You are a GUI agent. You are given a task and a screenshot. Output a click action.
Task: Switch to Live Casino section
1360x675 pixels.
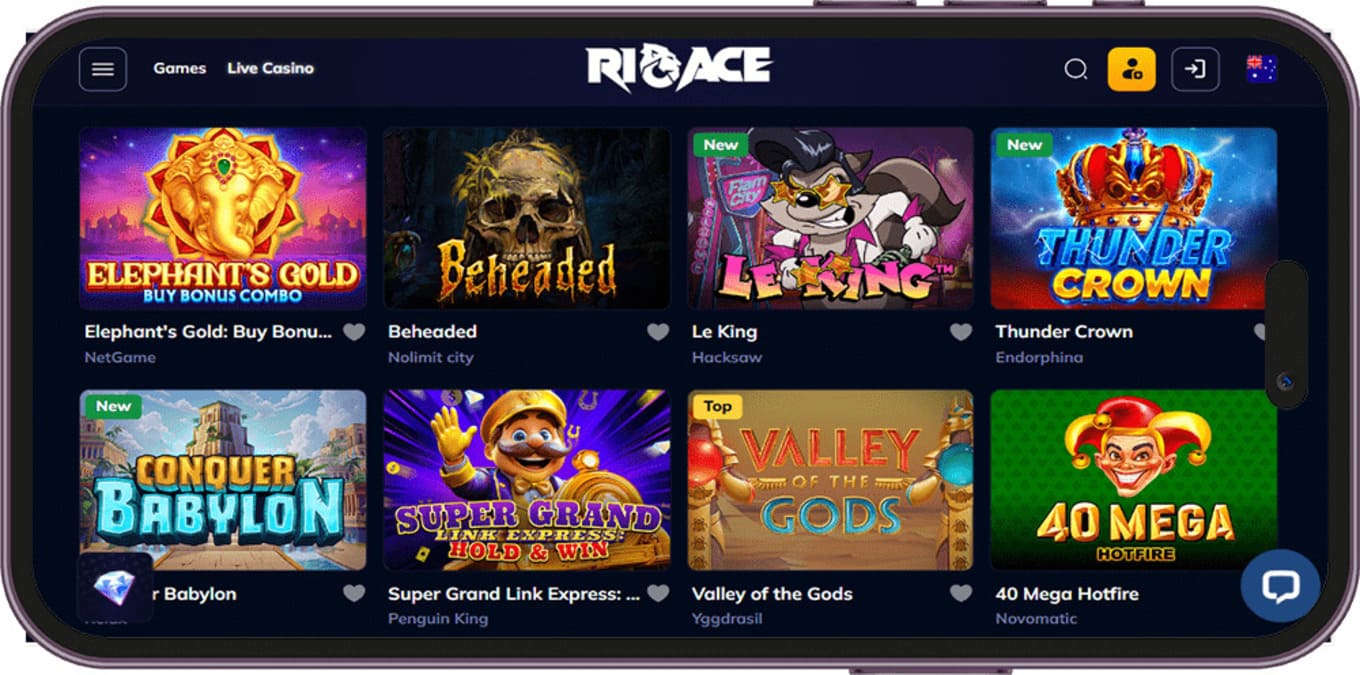coord(270,68)
